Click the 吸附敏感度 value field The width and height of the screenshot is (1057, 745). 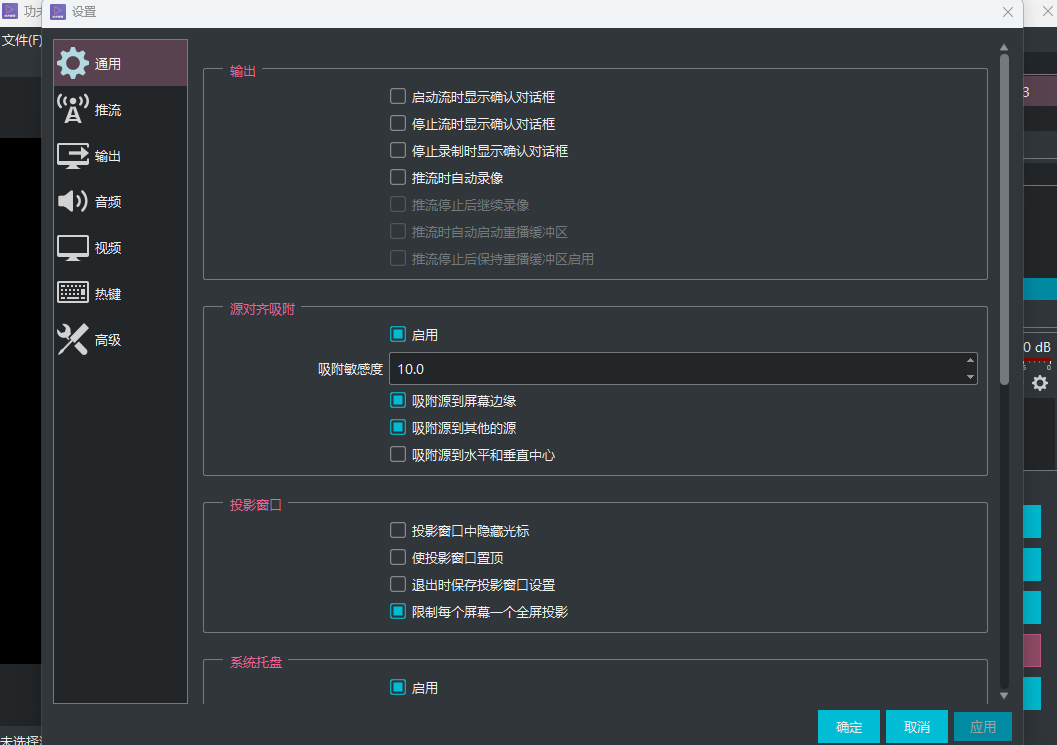[675, 369]
